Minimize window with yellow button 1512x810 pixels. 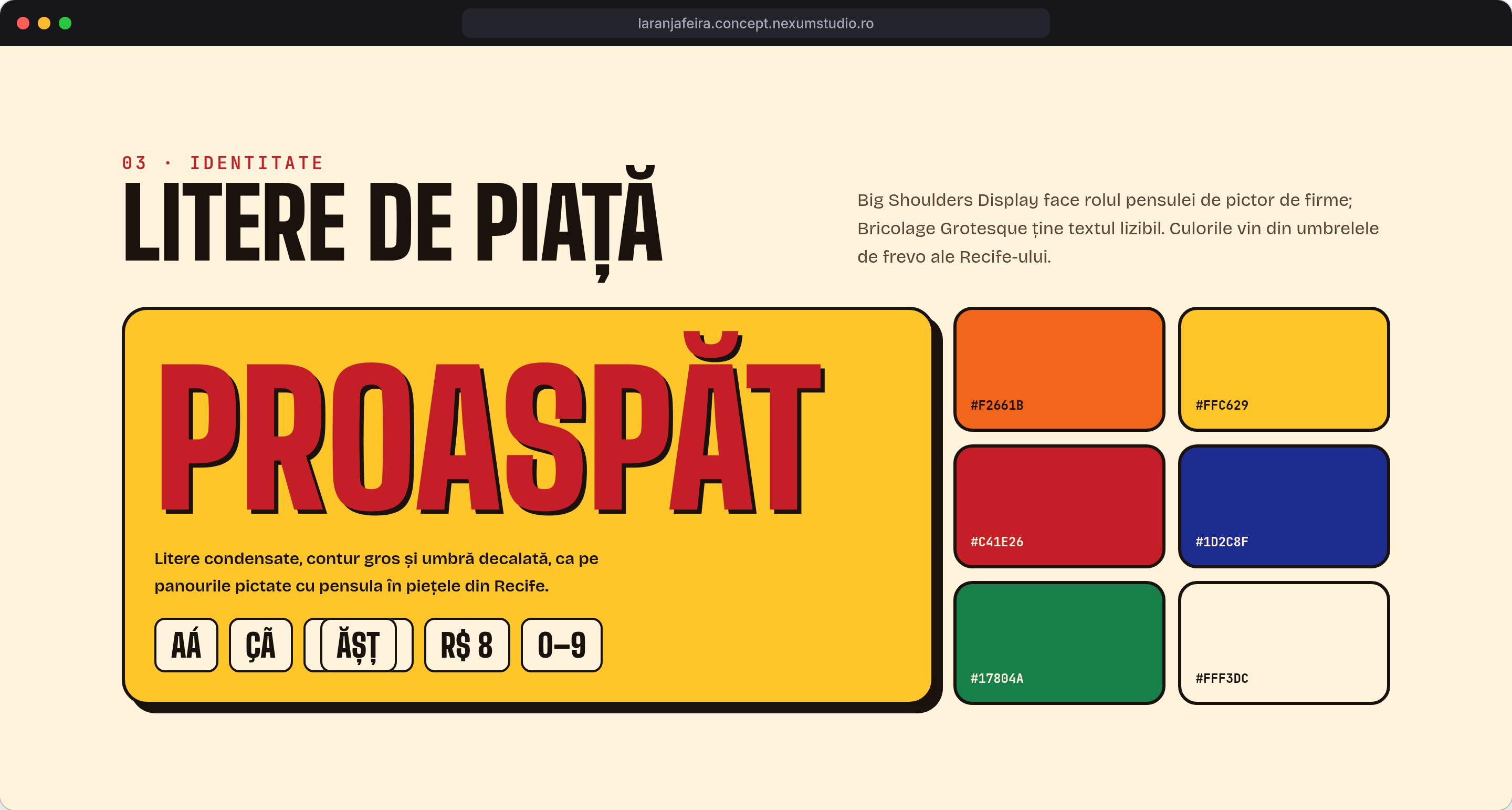pos(44,23)
